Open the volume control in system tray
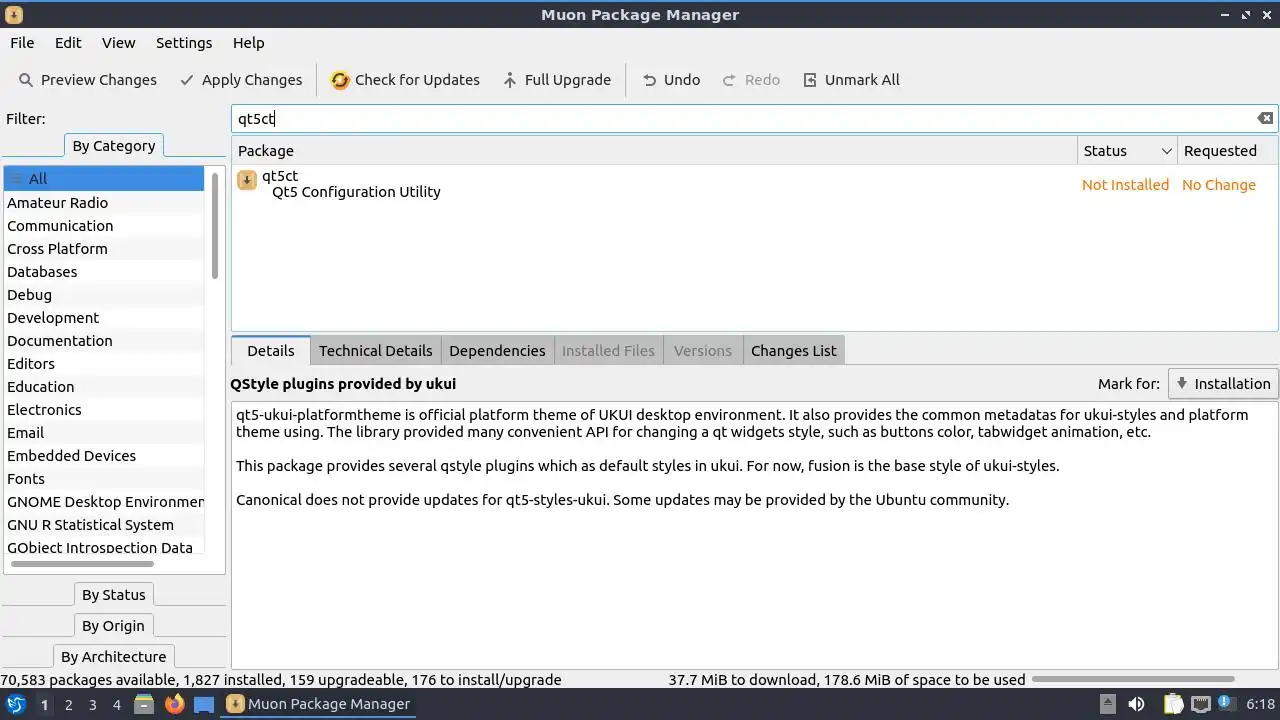Screen dimensions: 1280x720 pyautogui.click(x=1136, y=704)
